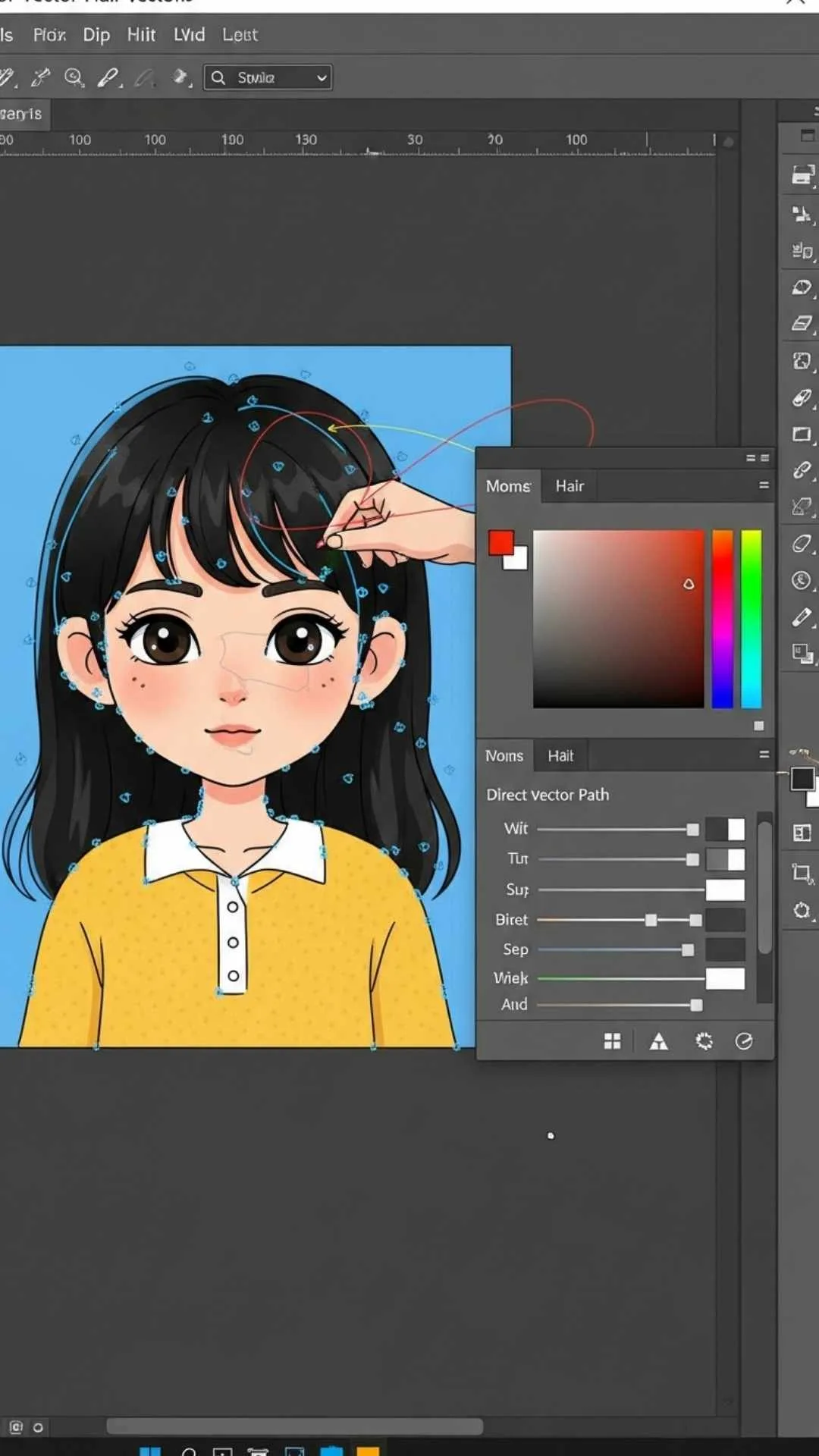Screen dimensions: 819x1456
Task: Click the Biret slider middle handle
Action: coord(651,920)
